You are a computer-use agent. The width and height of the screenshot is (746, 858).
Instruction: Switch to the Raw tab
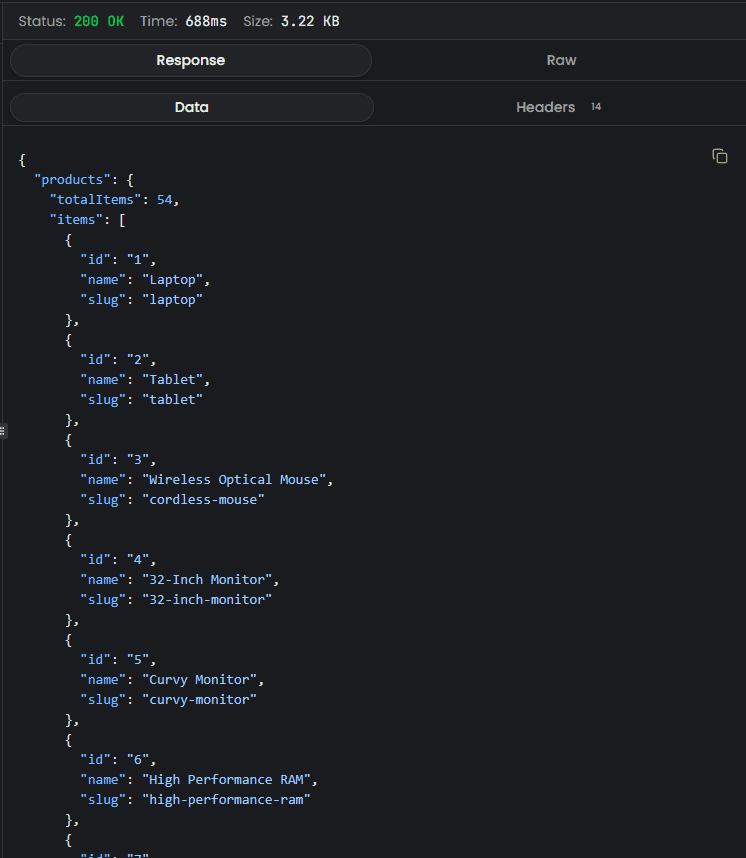click(561, 60)
